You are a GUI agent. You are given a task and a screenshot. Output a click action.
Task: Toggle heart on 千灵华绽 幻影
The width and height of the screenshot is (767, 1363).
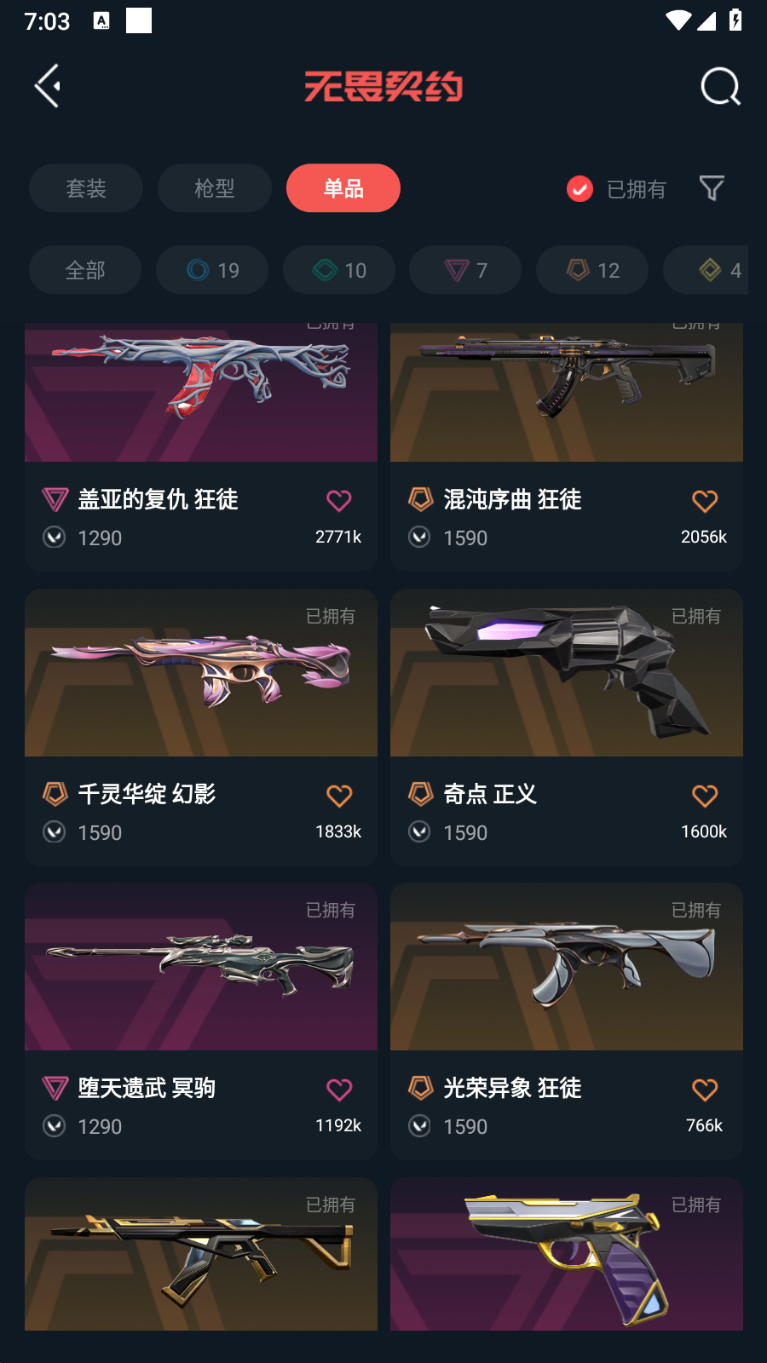(339, 795)
